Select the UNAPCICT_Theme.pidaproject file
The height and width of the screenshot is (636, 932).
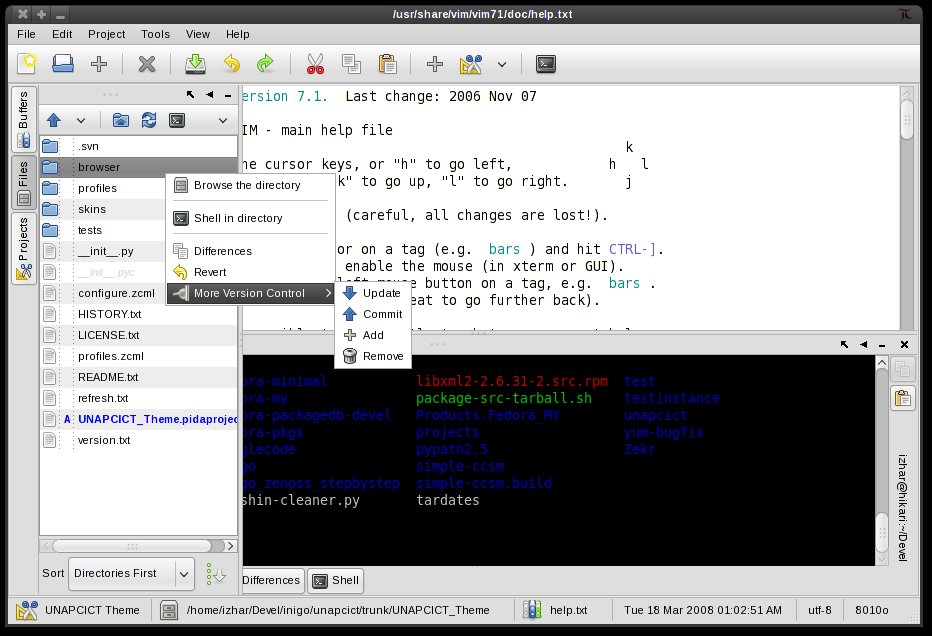[138, 419]
